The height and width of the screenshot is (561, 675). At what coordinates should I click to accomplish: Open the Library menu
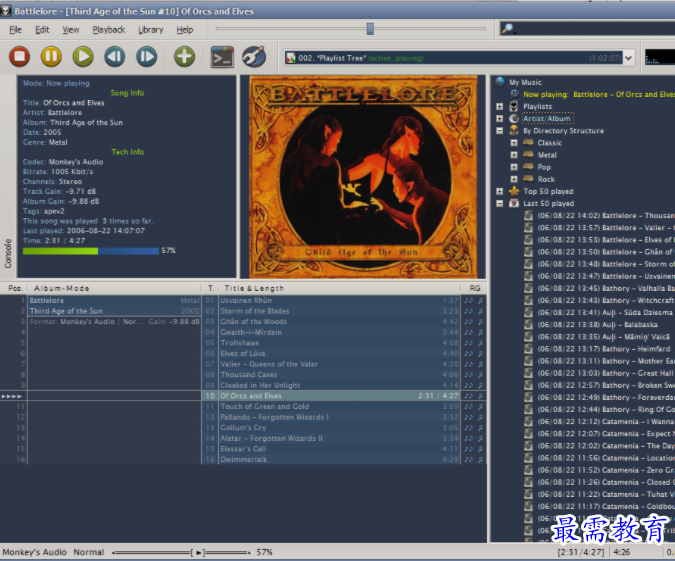tap(151, 30)
